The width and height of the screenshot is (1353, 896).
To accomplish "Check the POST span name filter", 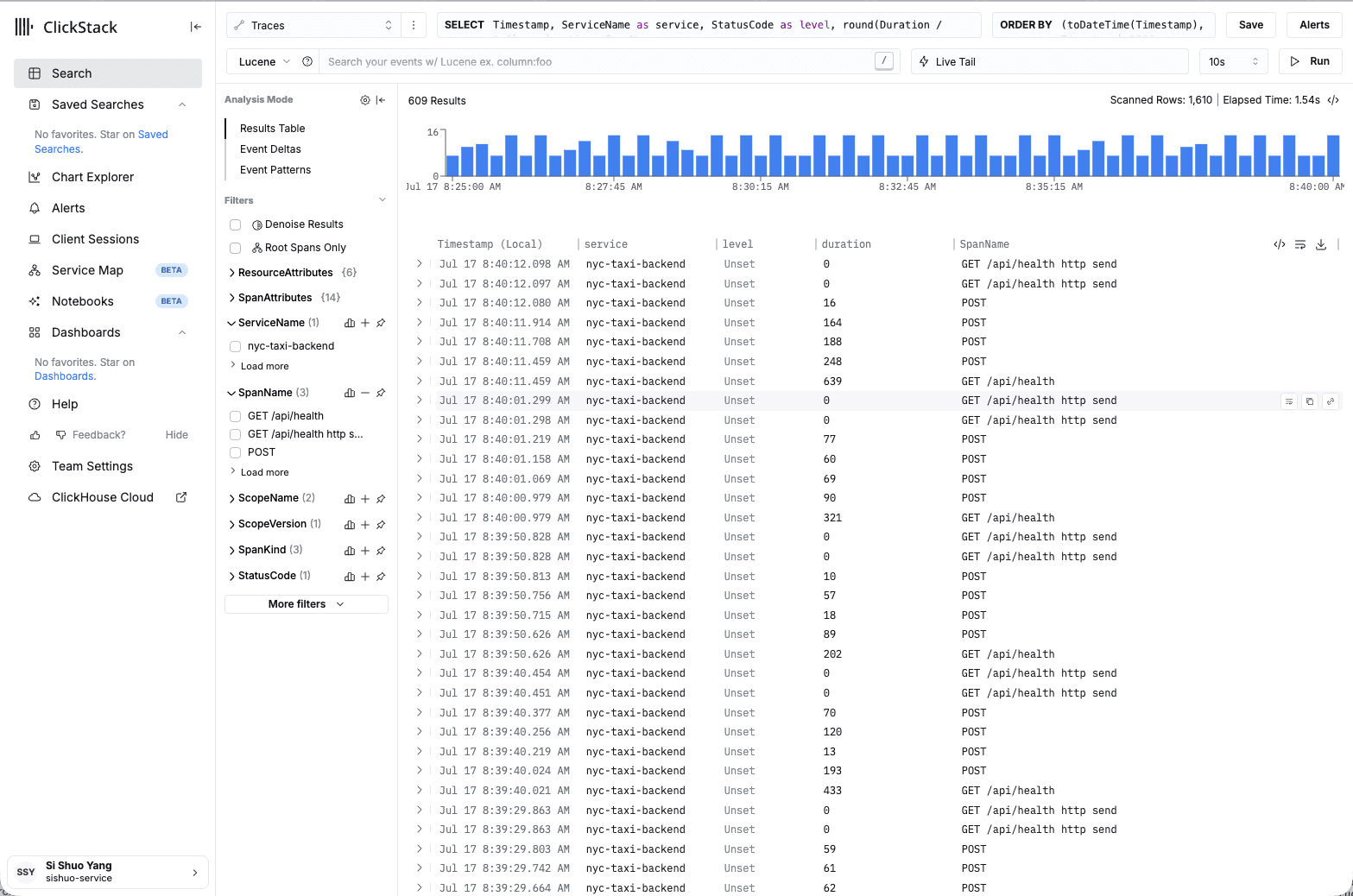I will 235,452.
